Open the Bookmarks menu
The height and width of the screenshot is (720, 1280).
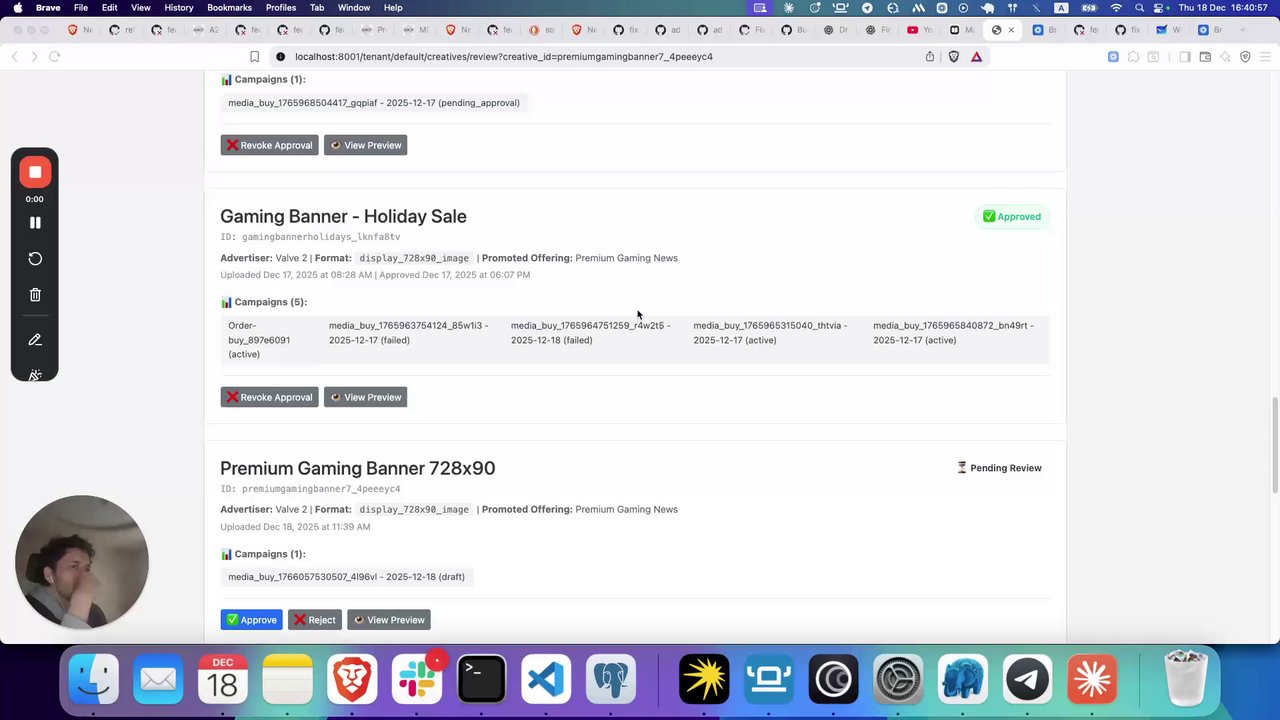(230, 8)
